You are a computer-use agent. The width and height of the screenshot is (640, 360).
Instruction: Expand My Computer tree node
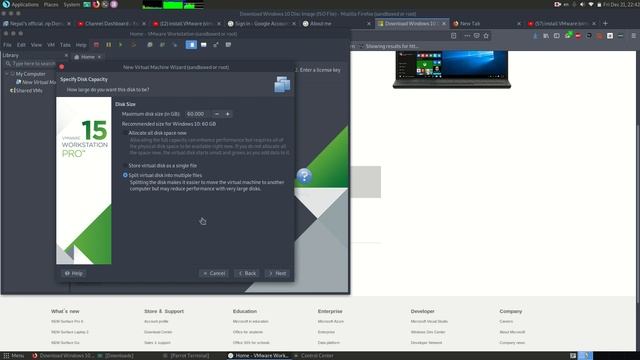tap(7, 74)
